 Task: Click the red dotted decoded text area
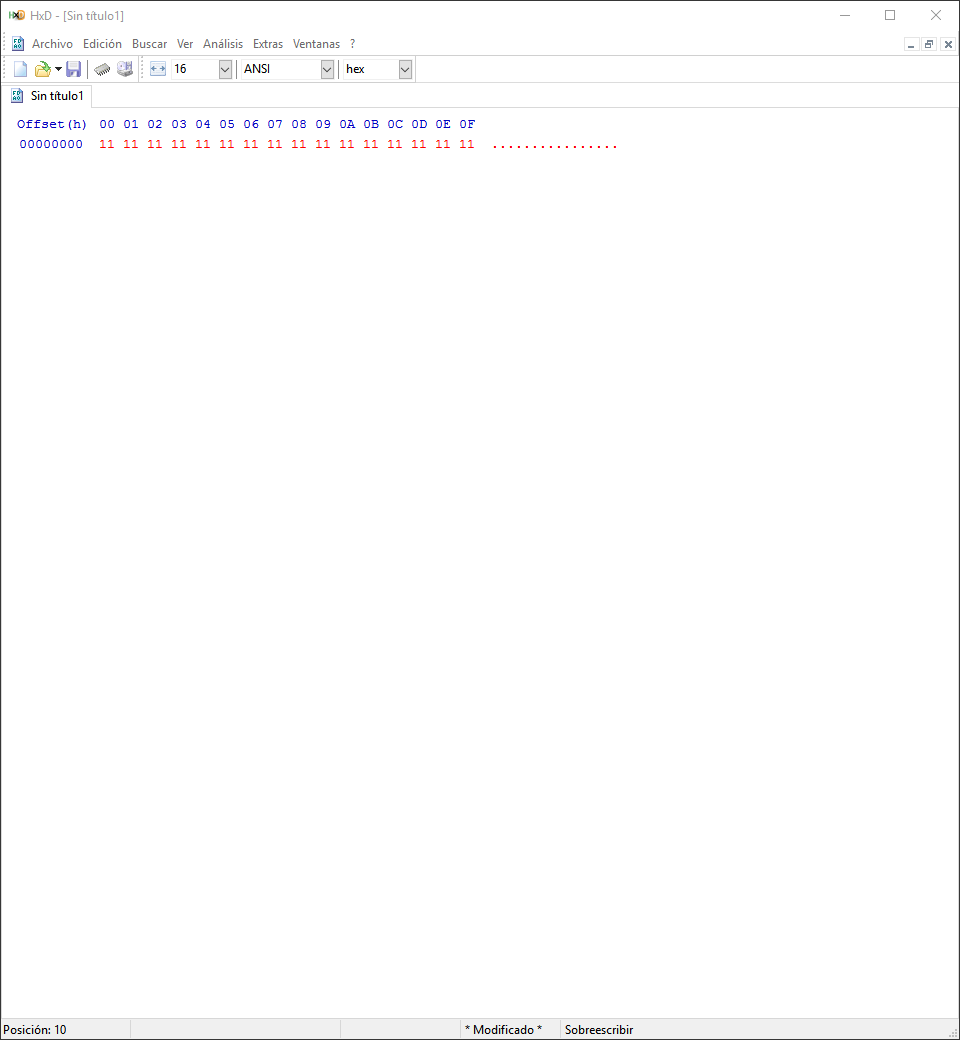[x=555, y=145]
